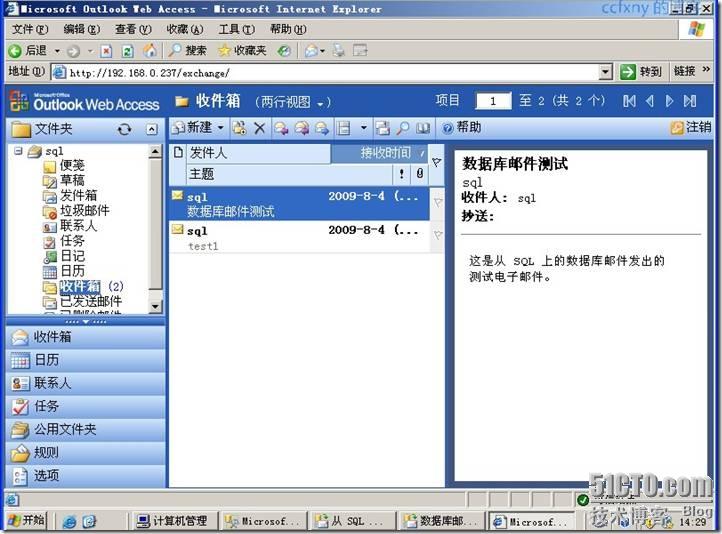
Task: Click the importance (!) column header
Action: [402, 174]
